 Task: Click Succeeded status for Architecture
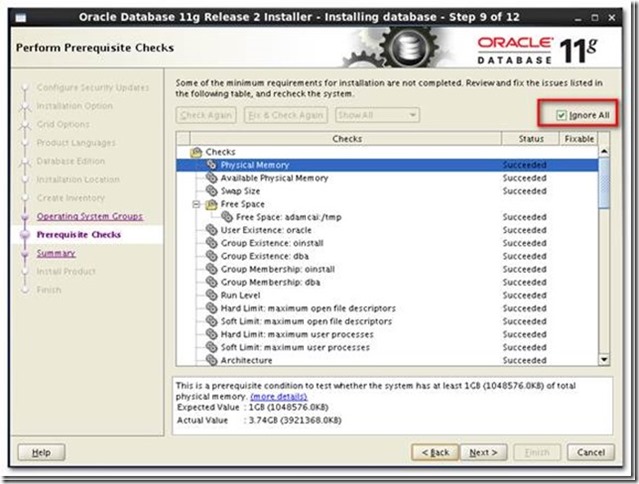click(x=524, y=361)
